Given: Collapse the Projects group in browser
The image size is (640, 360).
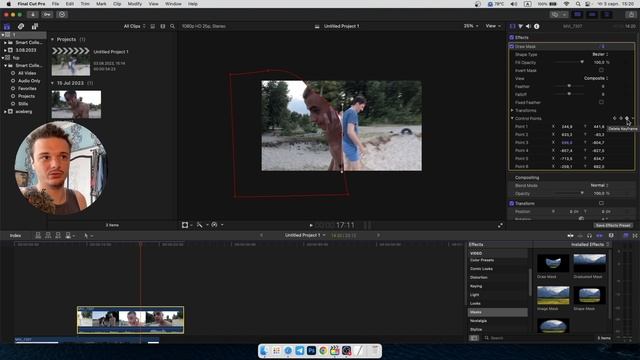Looking at the screenshot, I should (52, 40).
